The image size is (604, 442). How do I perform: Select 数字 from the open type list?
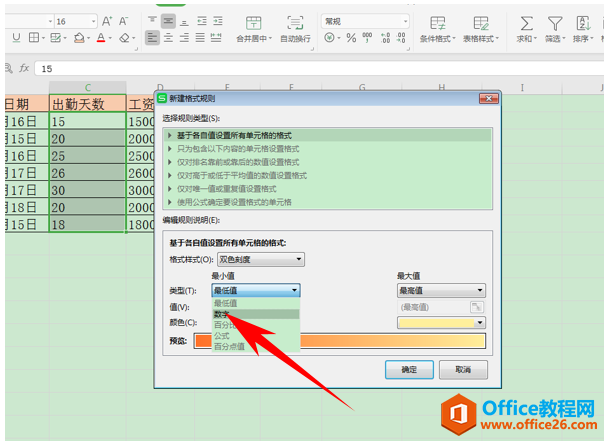coord(221,313)
